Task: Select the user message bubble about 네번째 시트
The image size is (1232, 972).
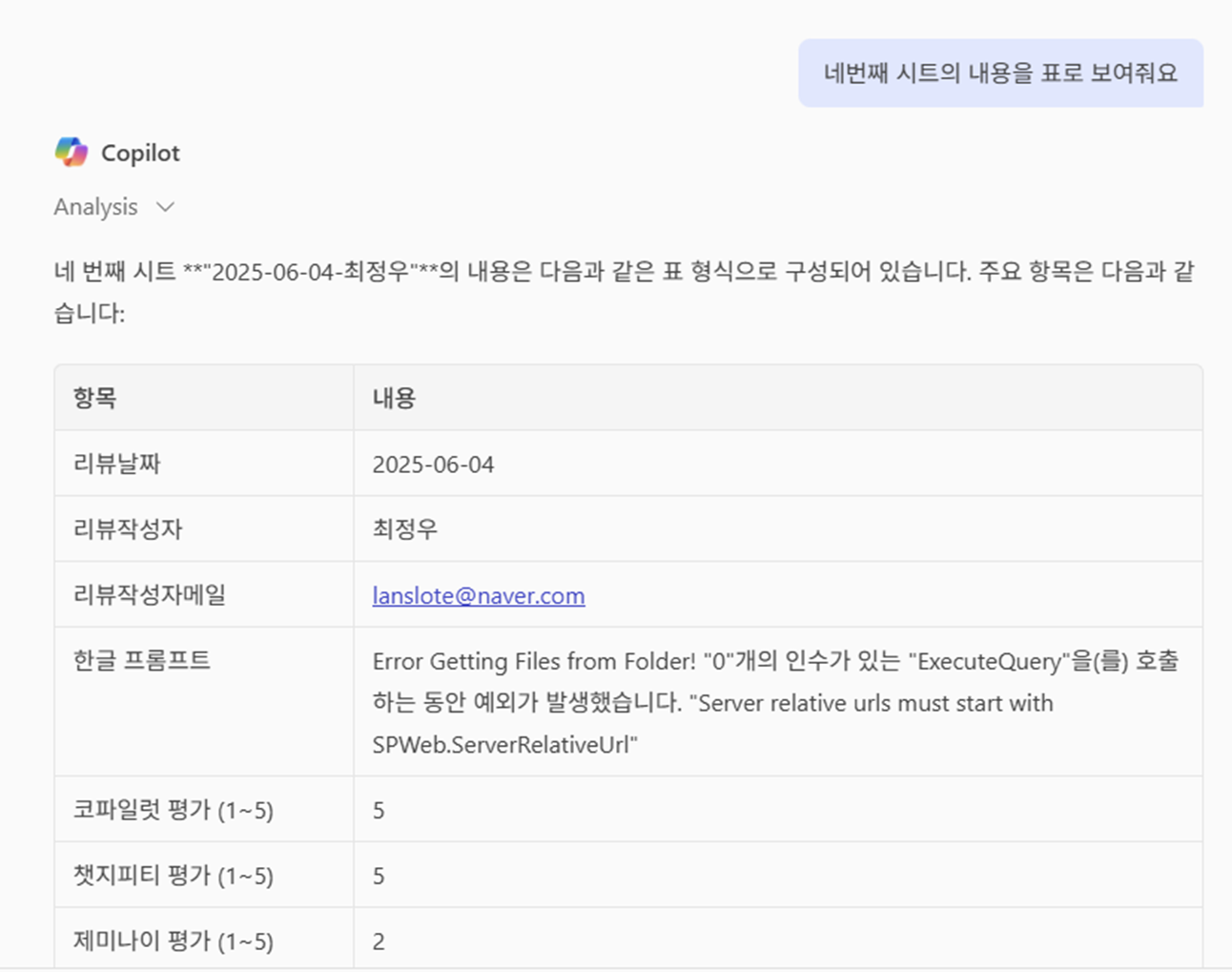Action: 1000,73
